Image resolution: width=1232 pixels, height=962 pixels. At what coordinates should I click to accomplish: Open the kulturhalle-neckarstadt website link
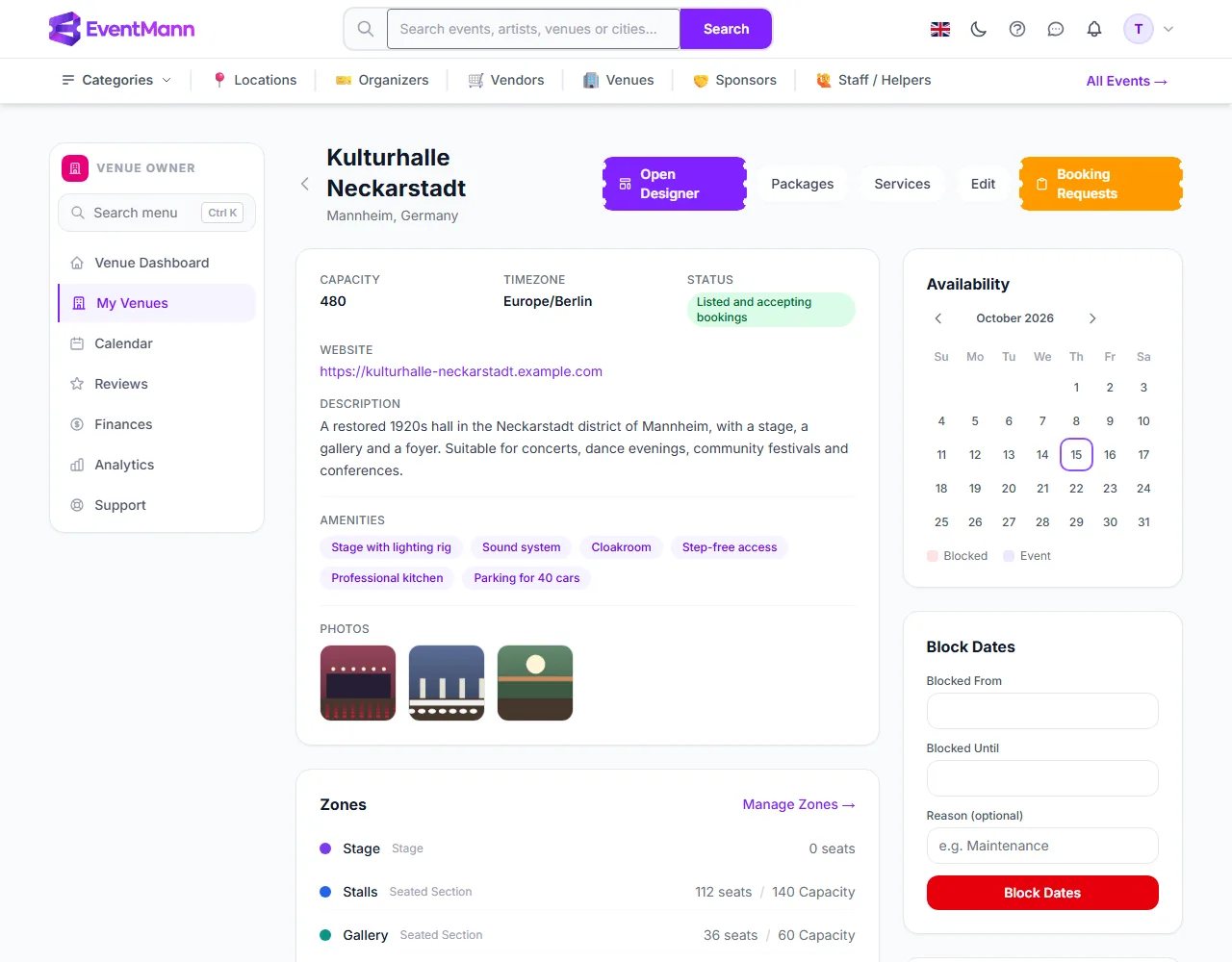(461, 371)
